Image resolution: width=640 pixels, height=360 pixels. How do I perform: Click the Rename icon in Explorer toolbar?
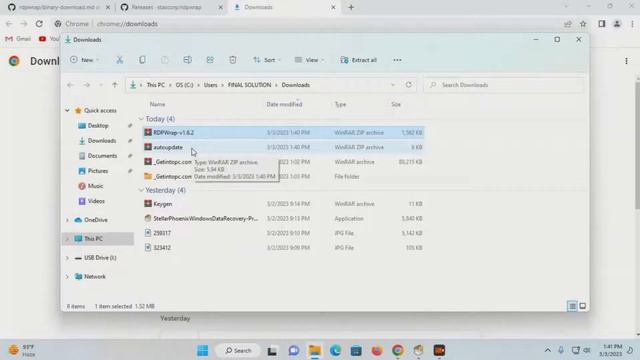pyautogui.click(x=187, y=60)
